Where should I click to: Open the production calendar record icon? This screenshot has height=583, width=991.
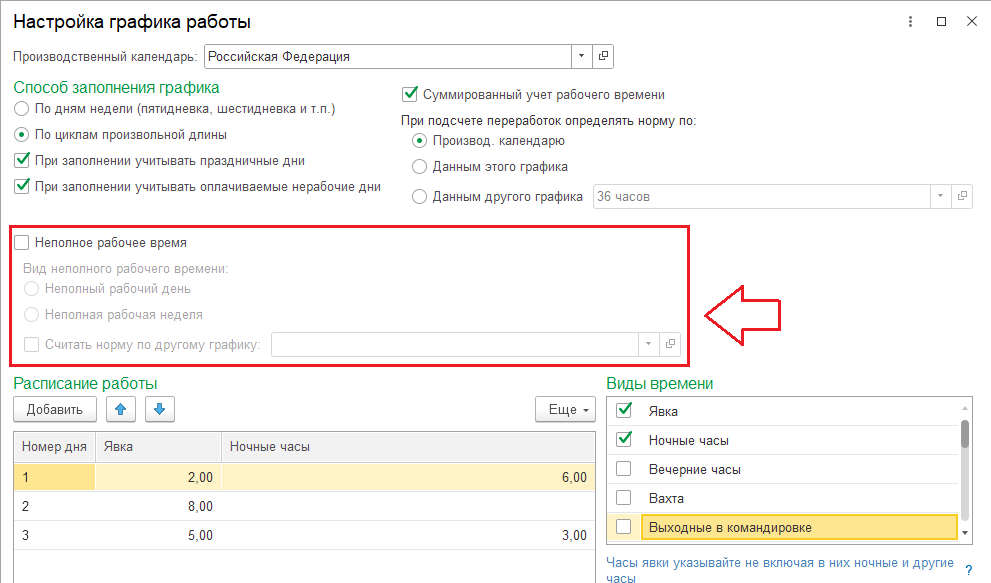tap(603, 56)
